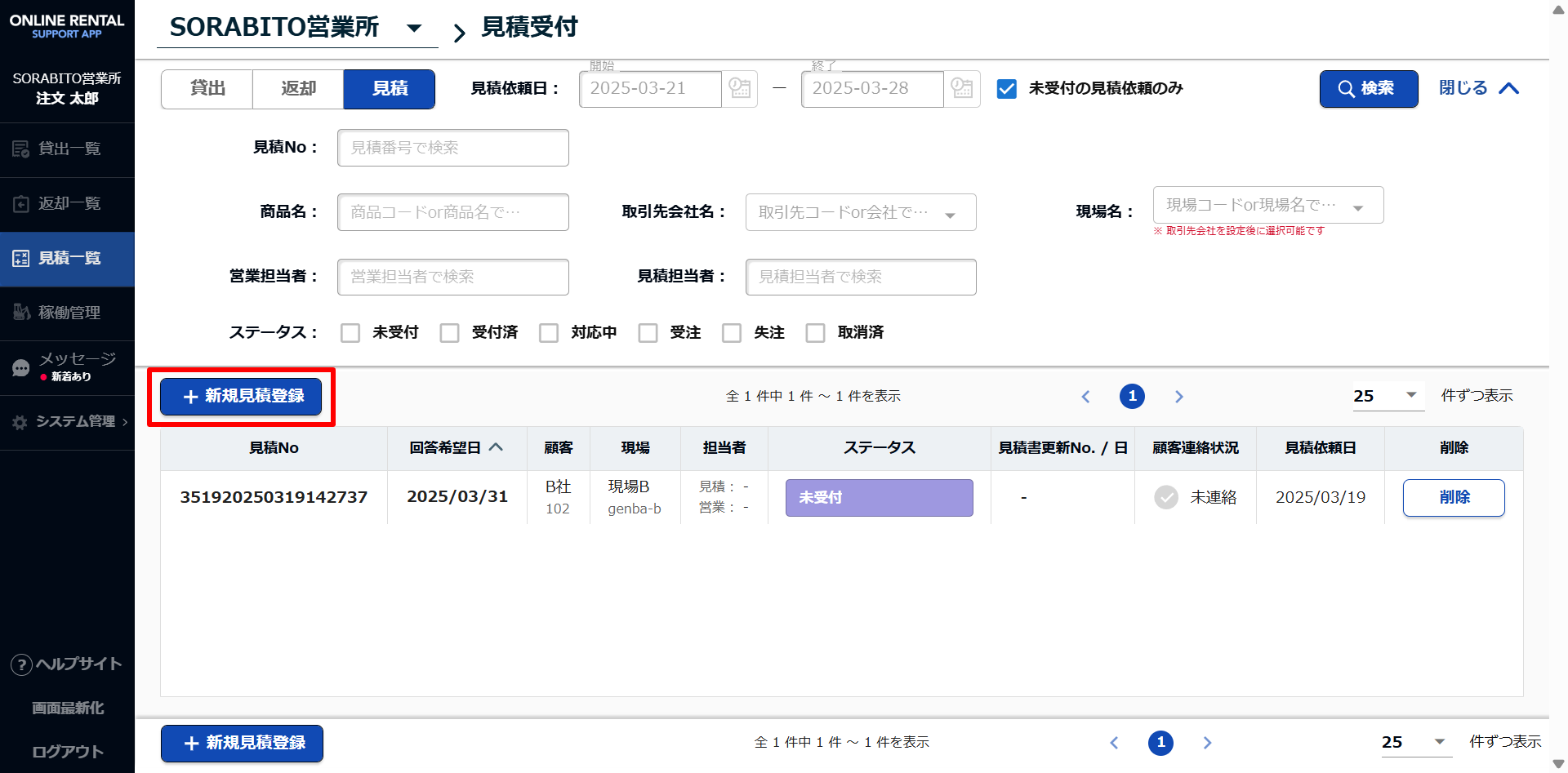Viewport: 1568px width, 773px height.
Task: Open the end date calendar picker icon
Action: point(962,88)
